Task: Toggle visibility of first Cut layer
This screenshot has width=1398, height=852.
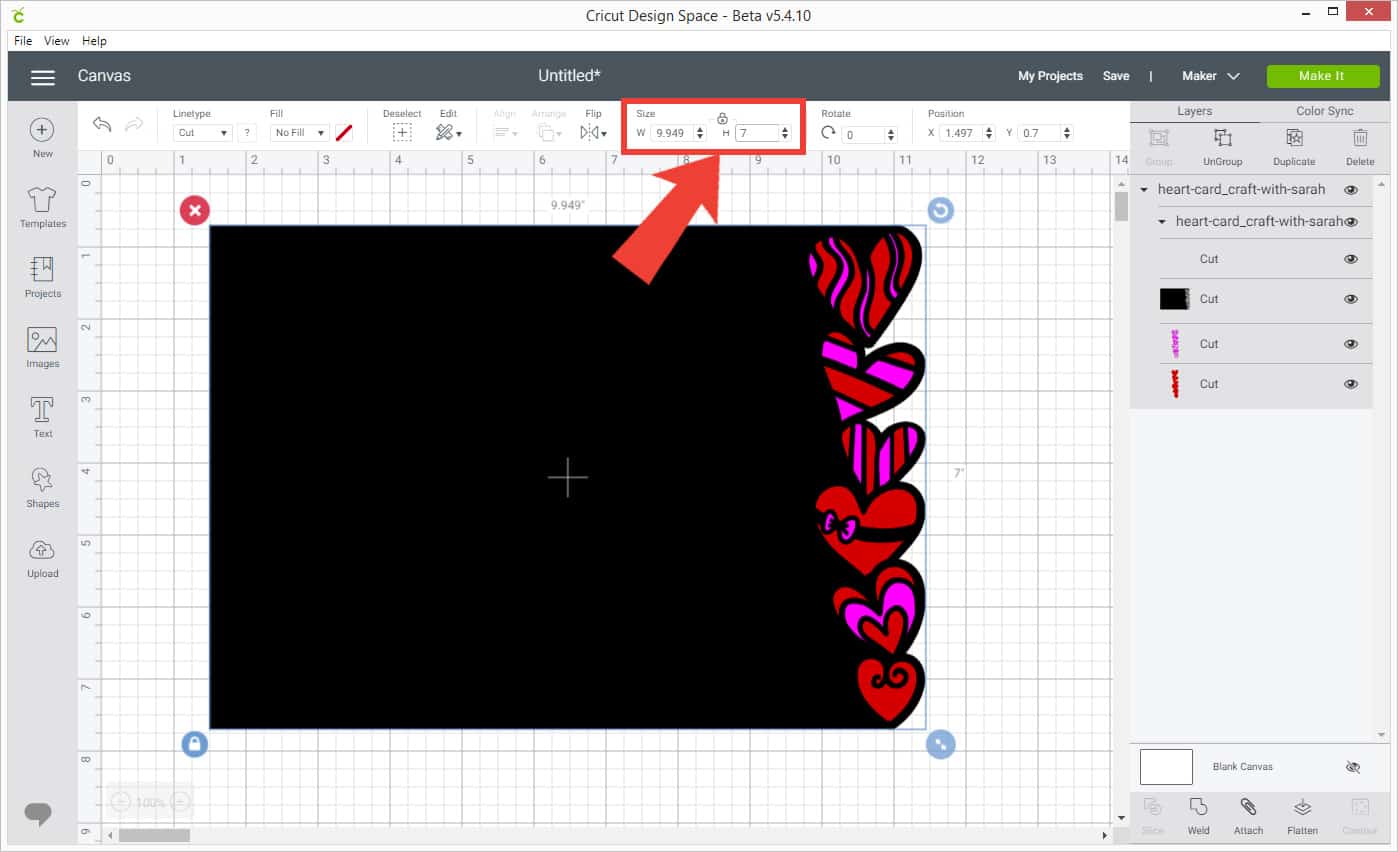Action: click(1351, 259)
